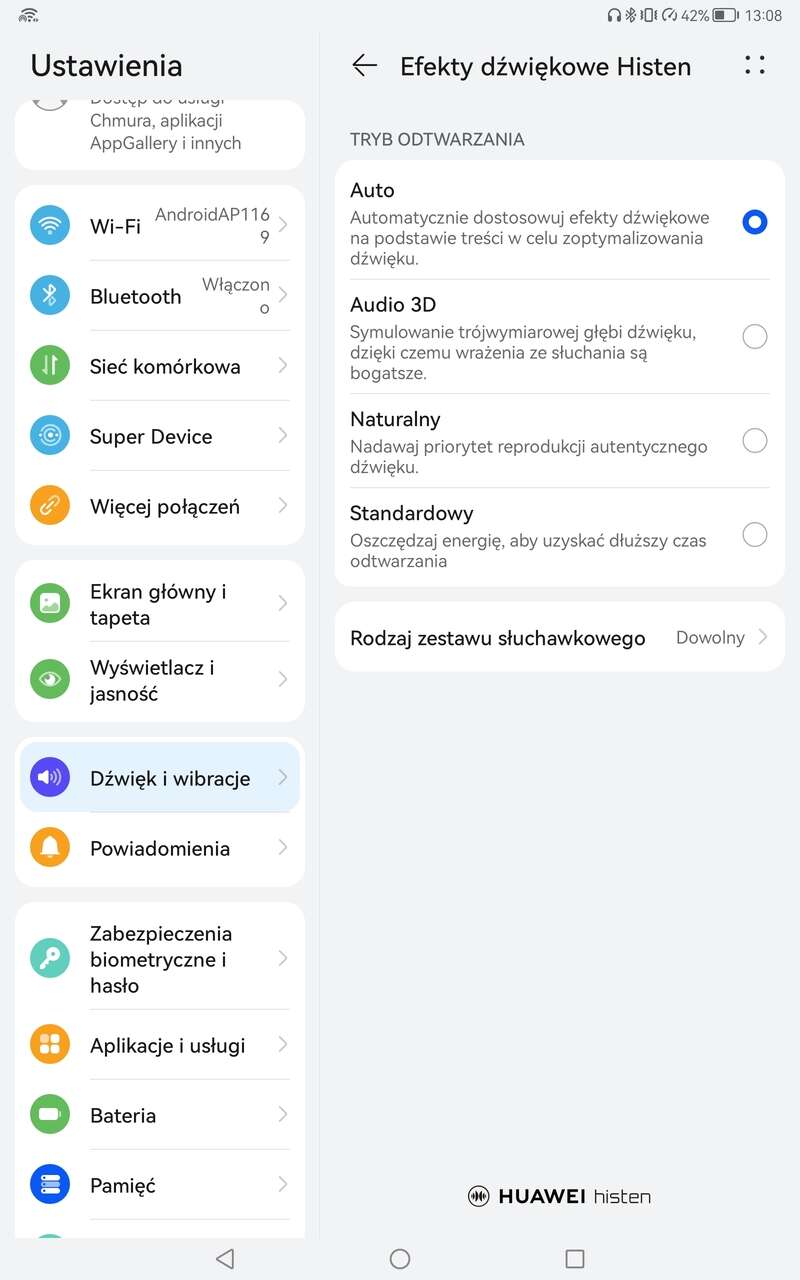Screen dimensions: 800x1280
Task: Tap the back arrow in Histen header
Action: tap(365, 66)
